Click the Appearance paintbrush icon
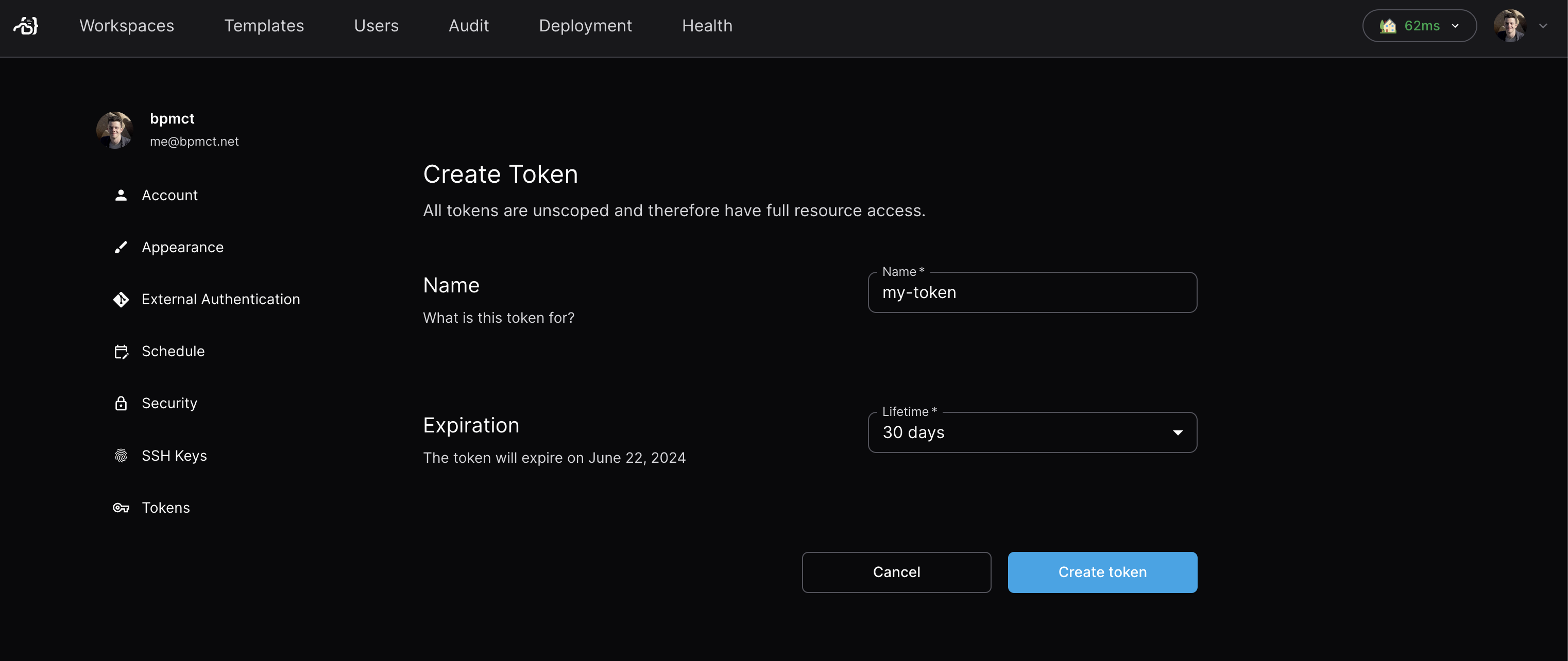 pyautogui.click(x=121, y=247)
